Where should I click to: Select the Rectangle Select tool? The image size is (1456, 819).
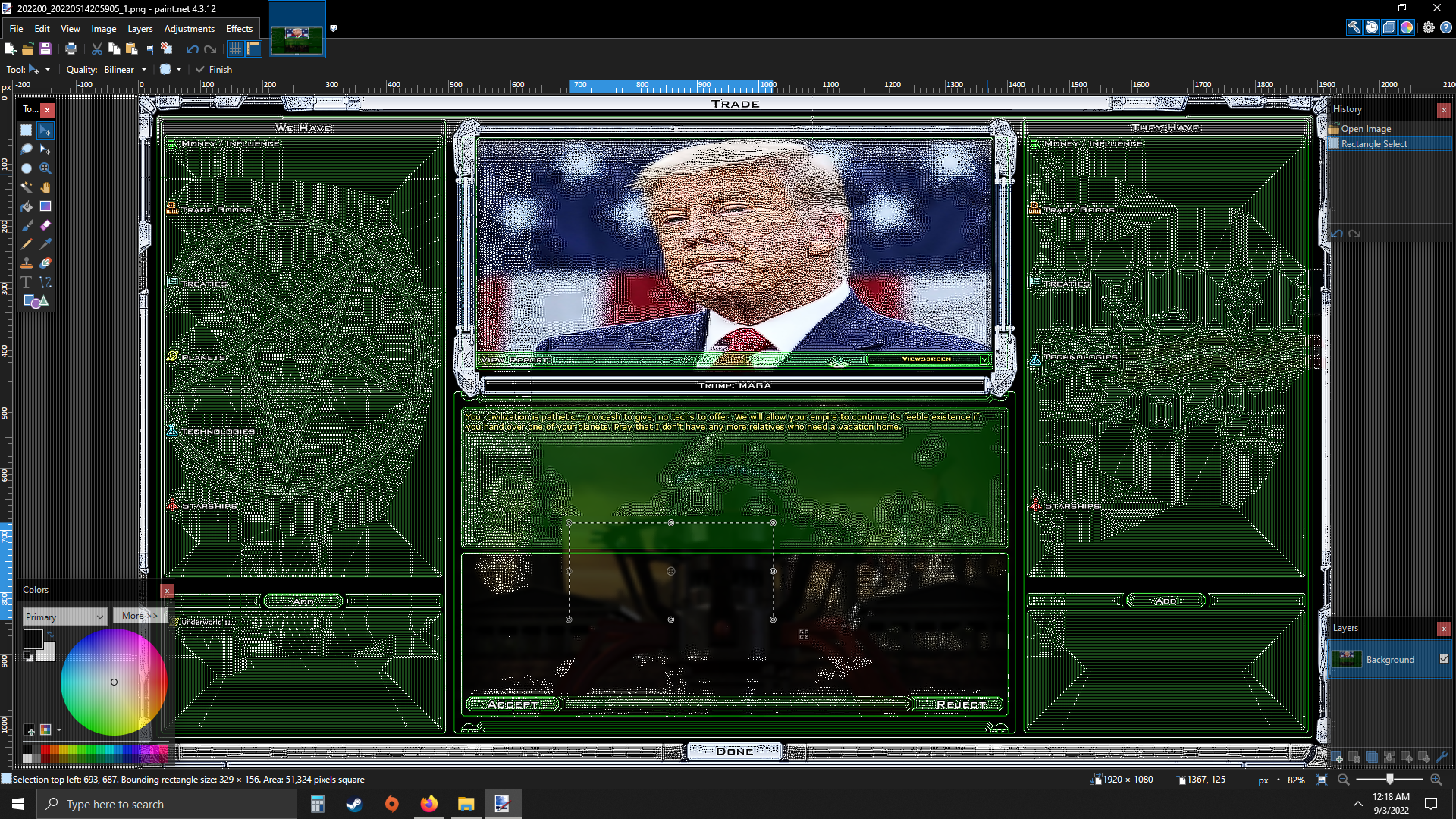click(27, 130)
